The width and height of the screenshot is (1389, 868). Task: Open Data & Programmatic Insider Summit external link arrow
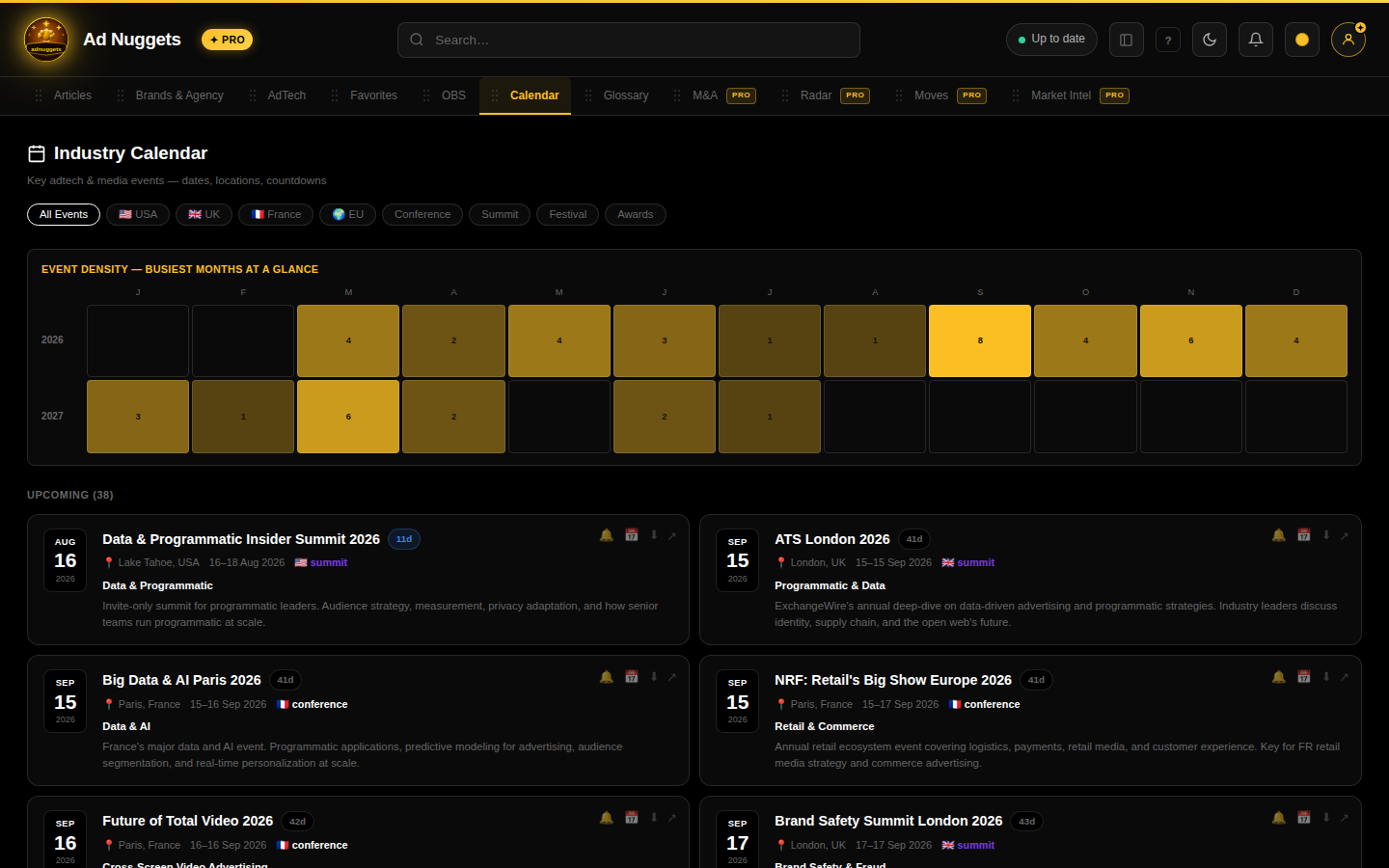672,535
